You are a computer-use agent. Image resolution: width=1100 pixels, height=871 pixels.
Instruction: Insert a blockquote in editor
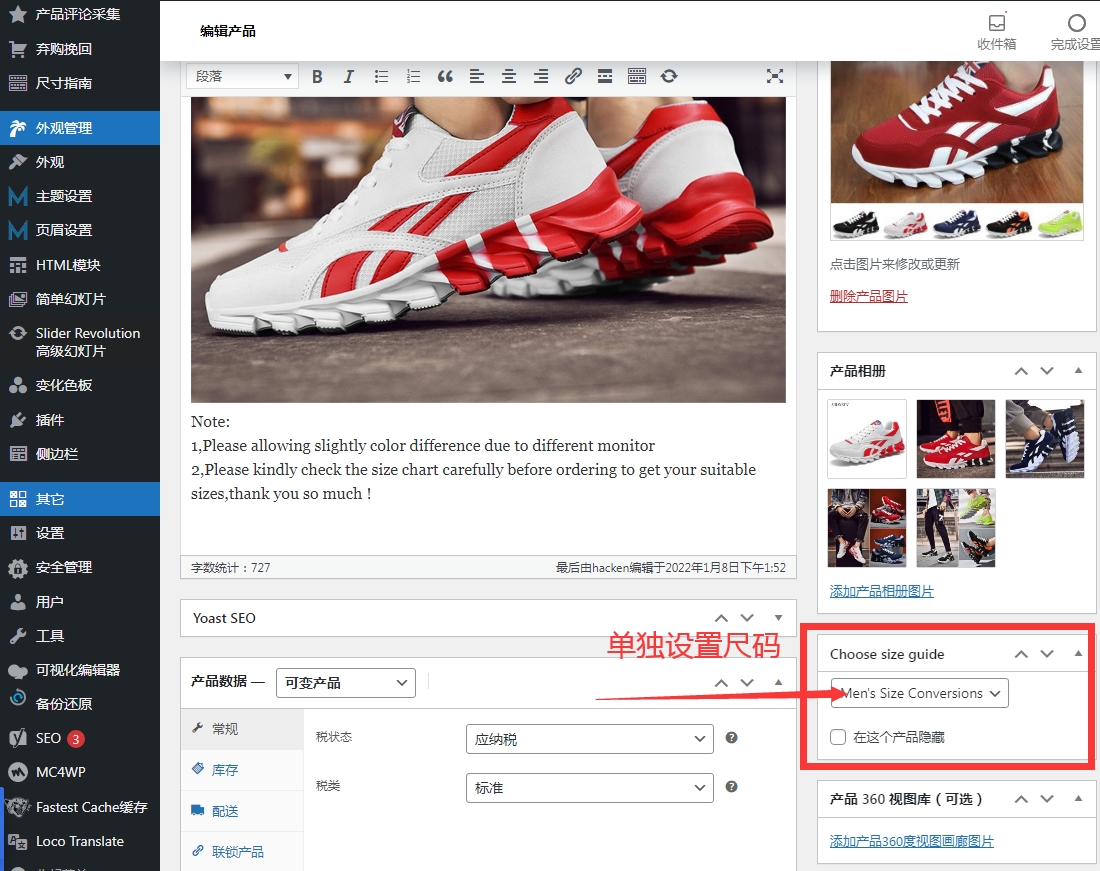coord(445,76)
